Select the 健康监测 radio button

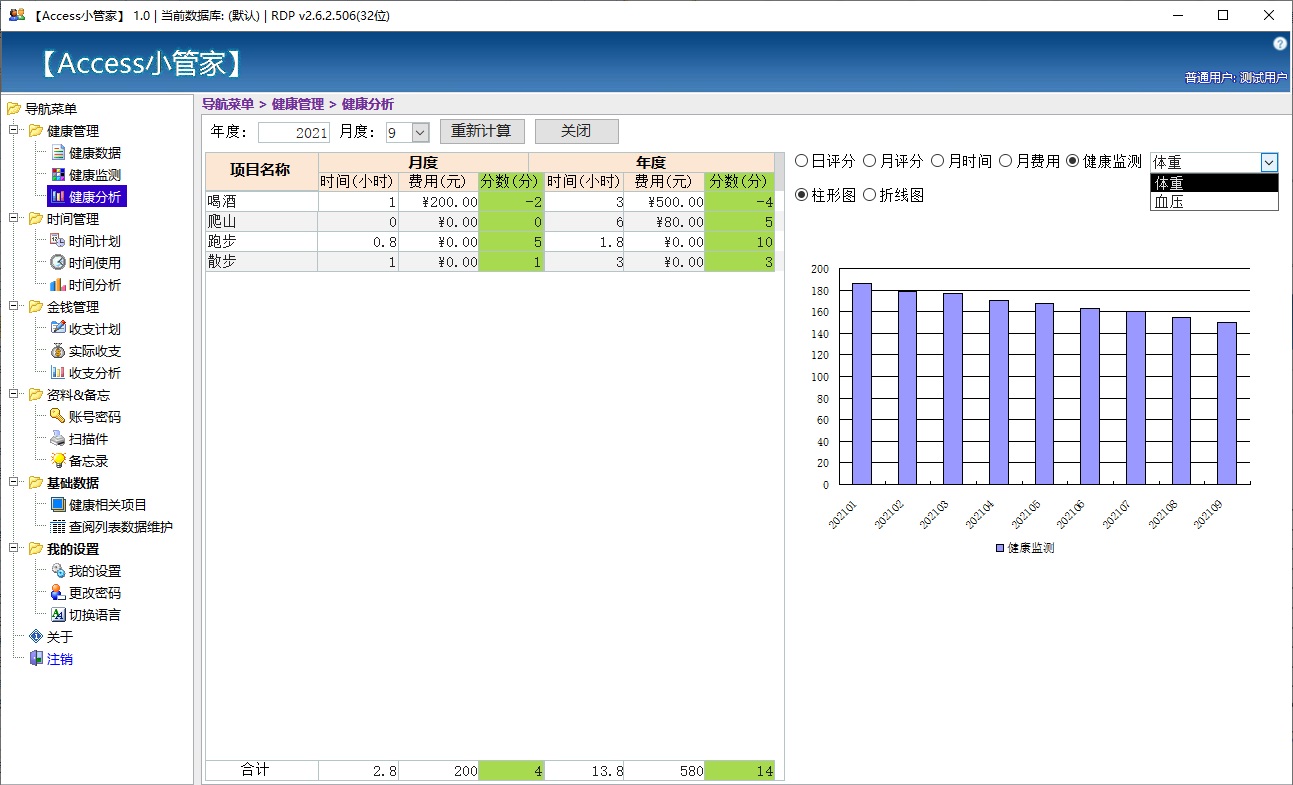1074,161
